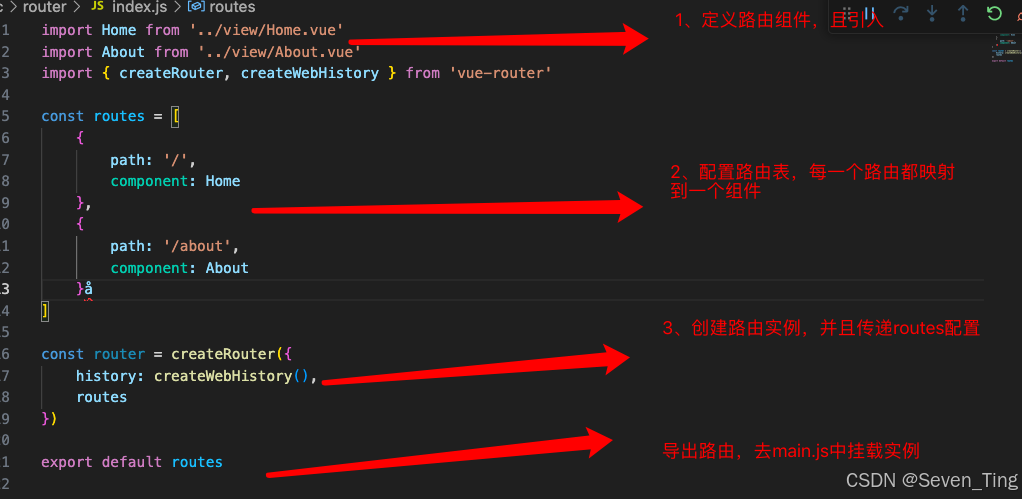Click on 'export default routes' identifier routes

pos(197,463)
